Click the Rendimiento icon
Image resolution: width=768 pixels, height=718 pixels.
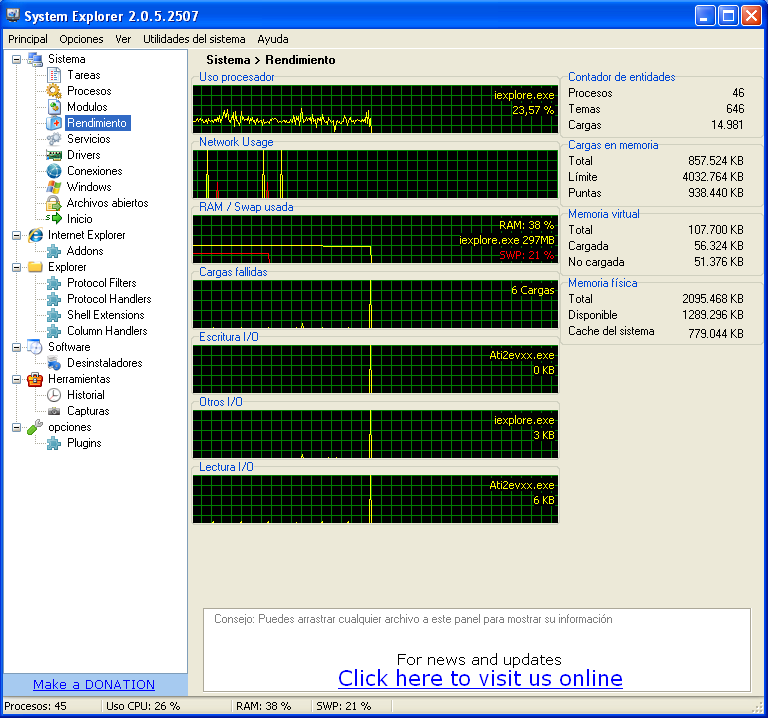coord(54,123)
